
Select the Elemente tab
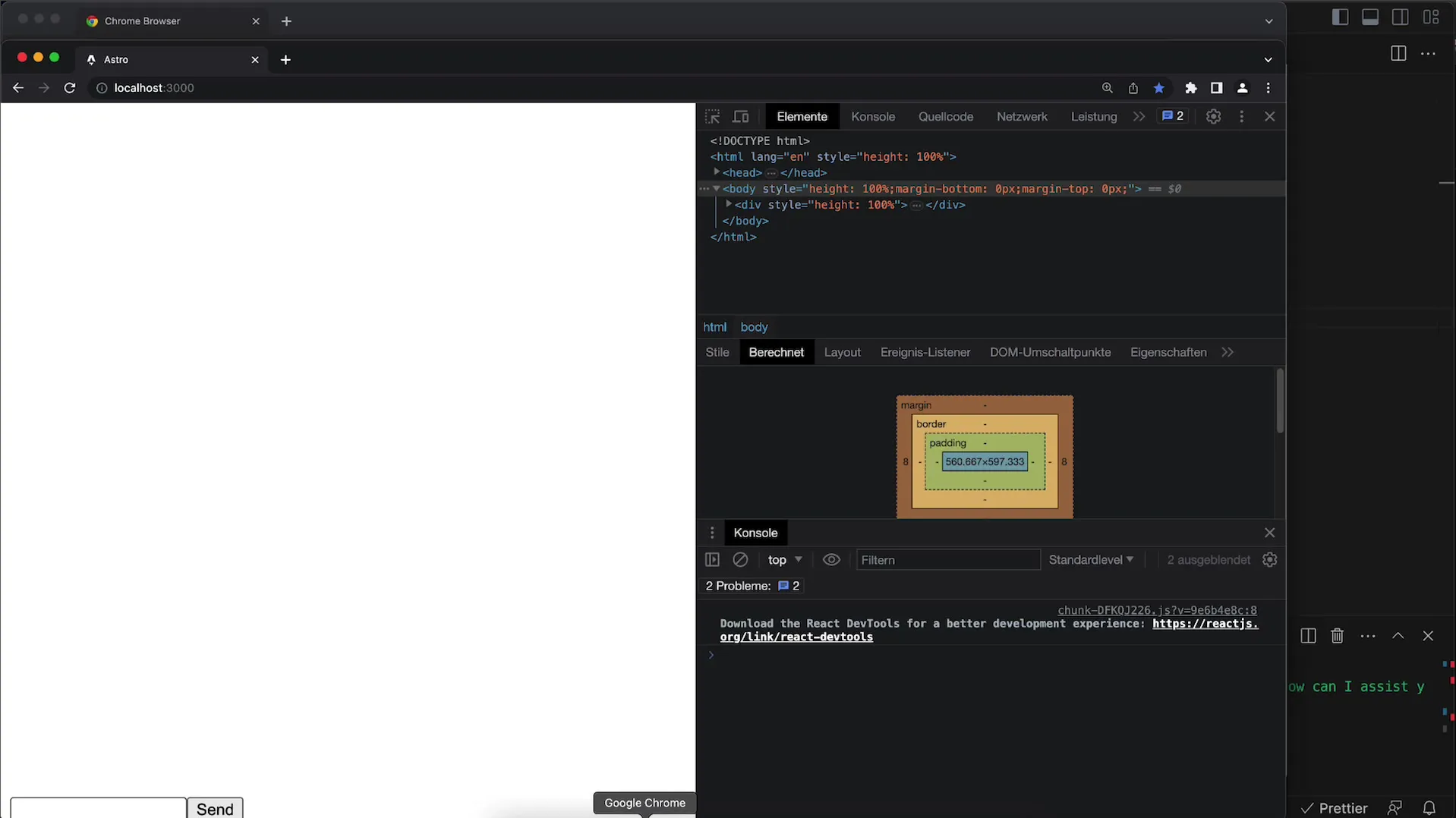pyautogui.click(x=802, y=117)
